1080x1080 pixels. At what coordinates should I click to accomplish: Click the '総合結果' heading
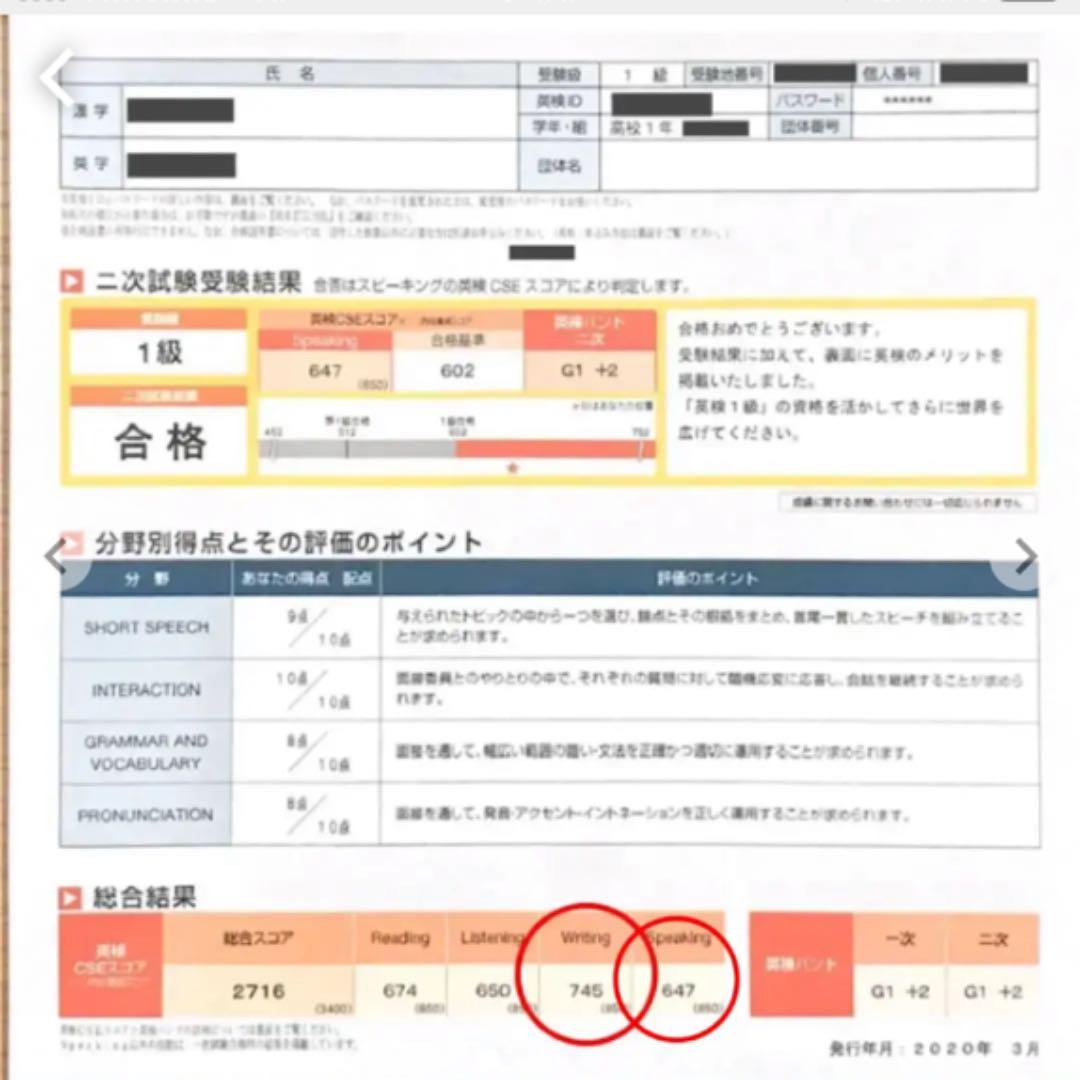click(x=145, y=897)
